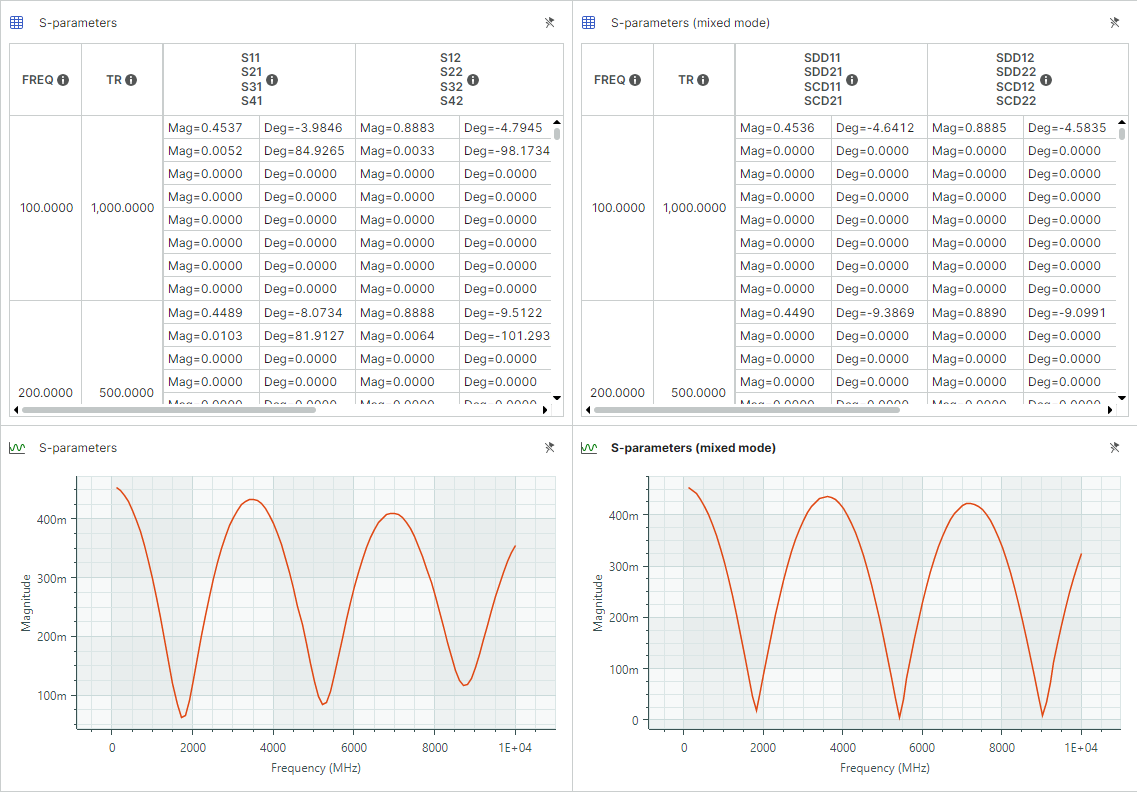This screenshot has width=1137, height=792.
Task: Click the chart icon of the bottom-left S-parameters panel
Action: point(17,447)
